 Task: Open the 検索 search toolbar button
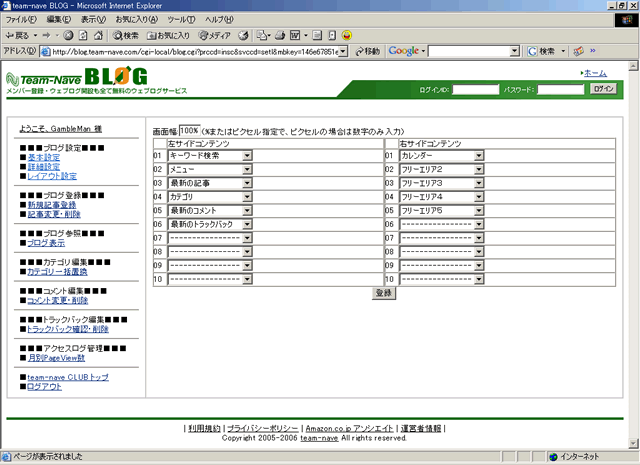pos(125,35)
